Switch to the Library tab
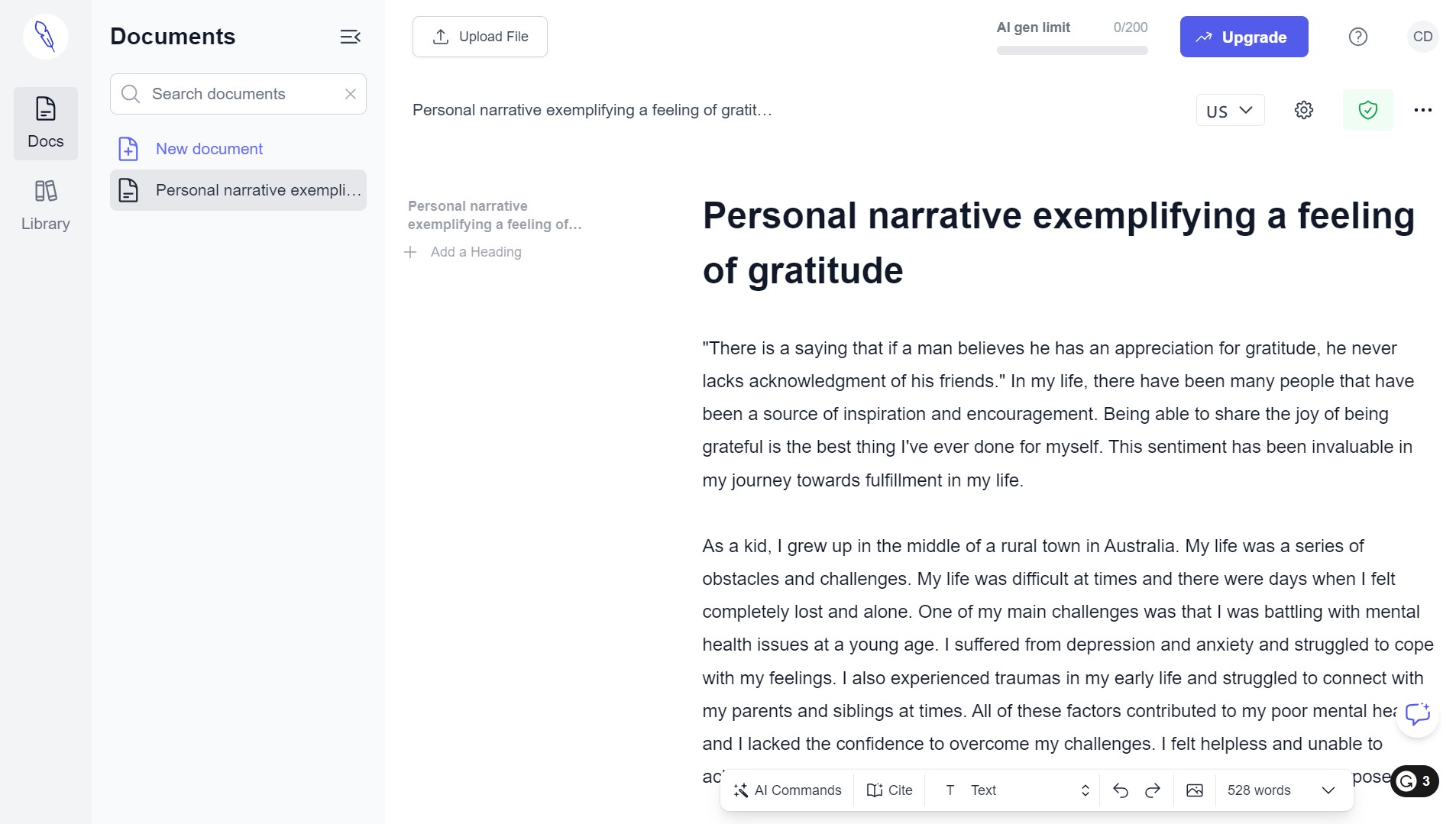This screenshot has width=1456, height=824. [x=46, y=205]
